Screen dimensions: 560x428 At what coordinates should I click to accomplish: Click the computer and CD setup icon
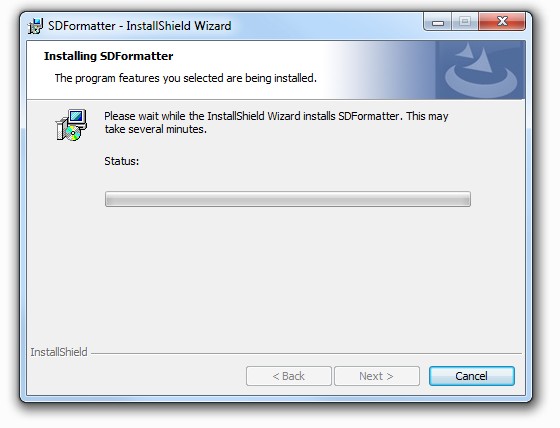point(71,125)
